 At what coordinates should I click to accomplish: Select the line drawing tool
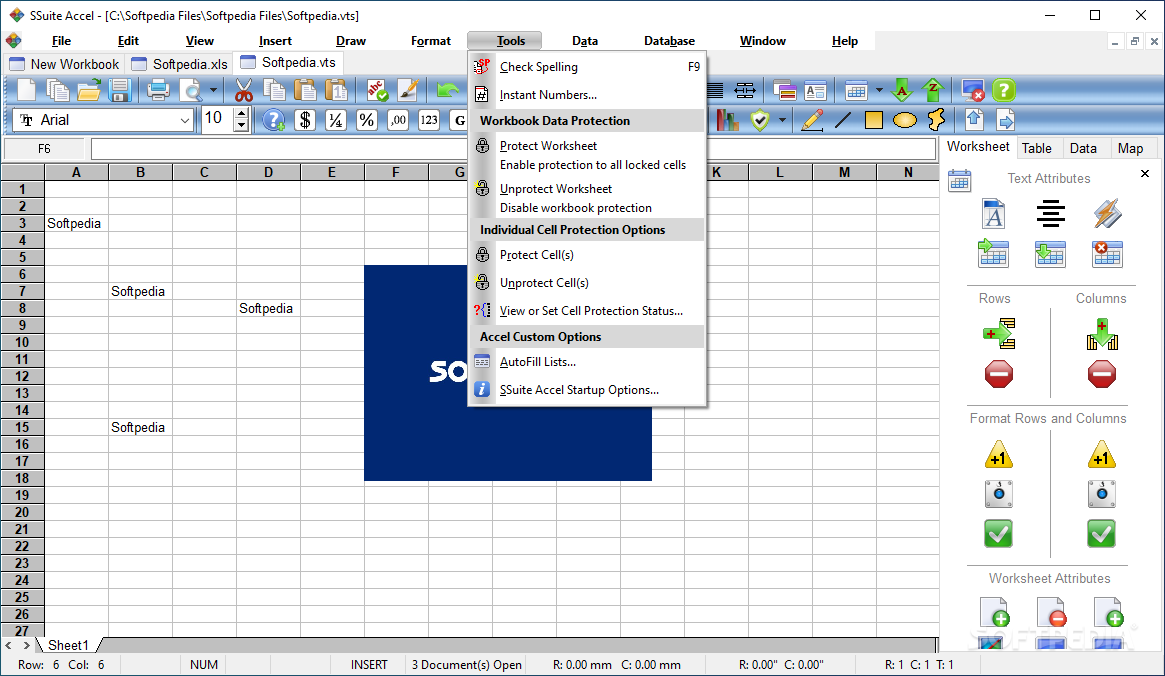click(x=843, y=120)
